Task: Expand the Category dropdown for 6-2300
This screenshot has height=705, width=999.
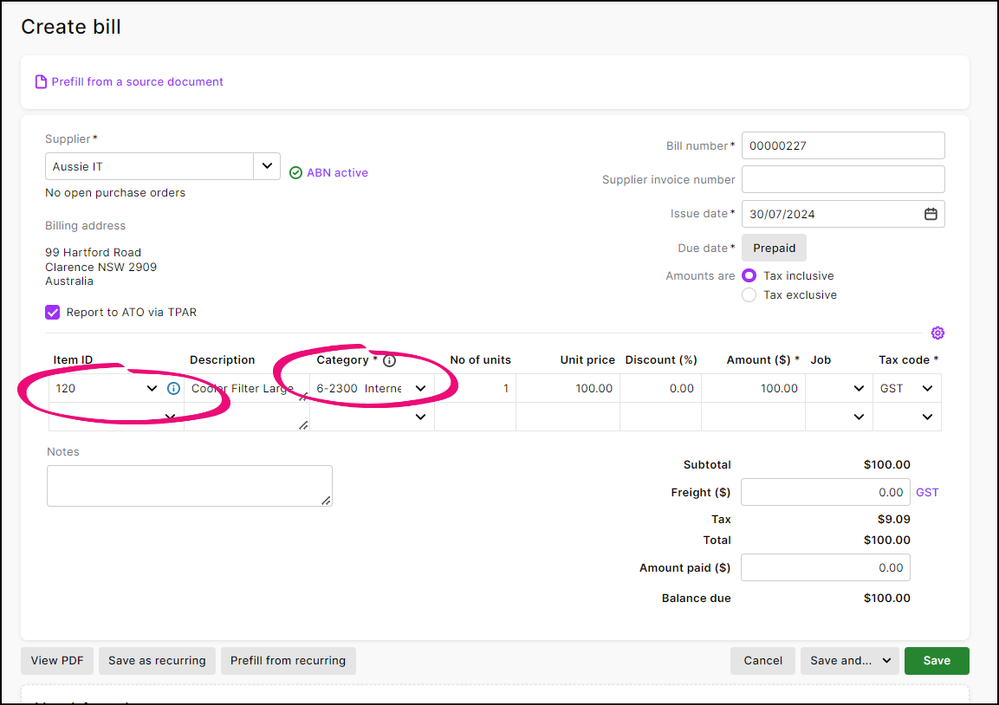Action: [421, 388]
